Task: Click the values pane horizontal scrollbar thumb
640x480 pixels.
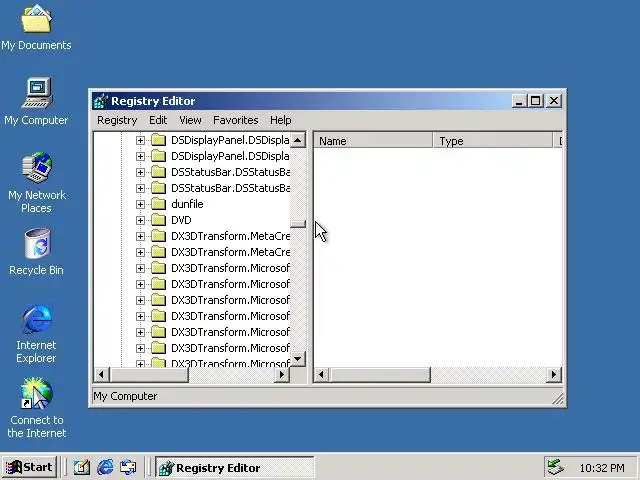Action: (380, 374)
